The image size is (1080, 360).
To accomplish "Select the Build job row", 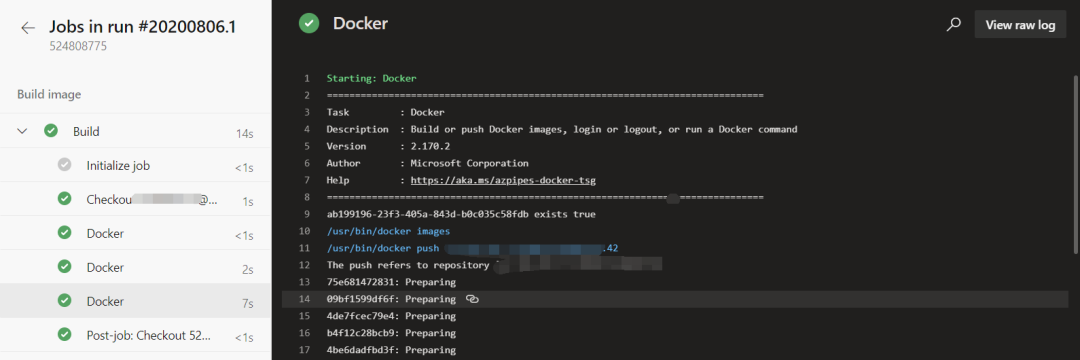I will pos(135,131).
